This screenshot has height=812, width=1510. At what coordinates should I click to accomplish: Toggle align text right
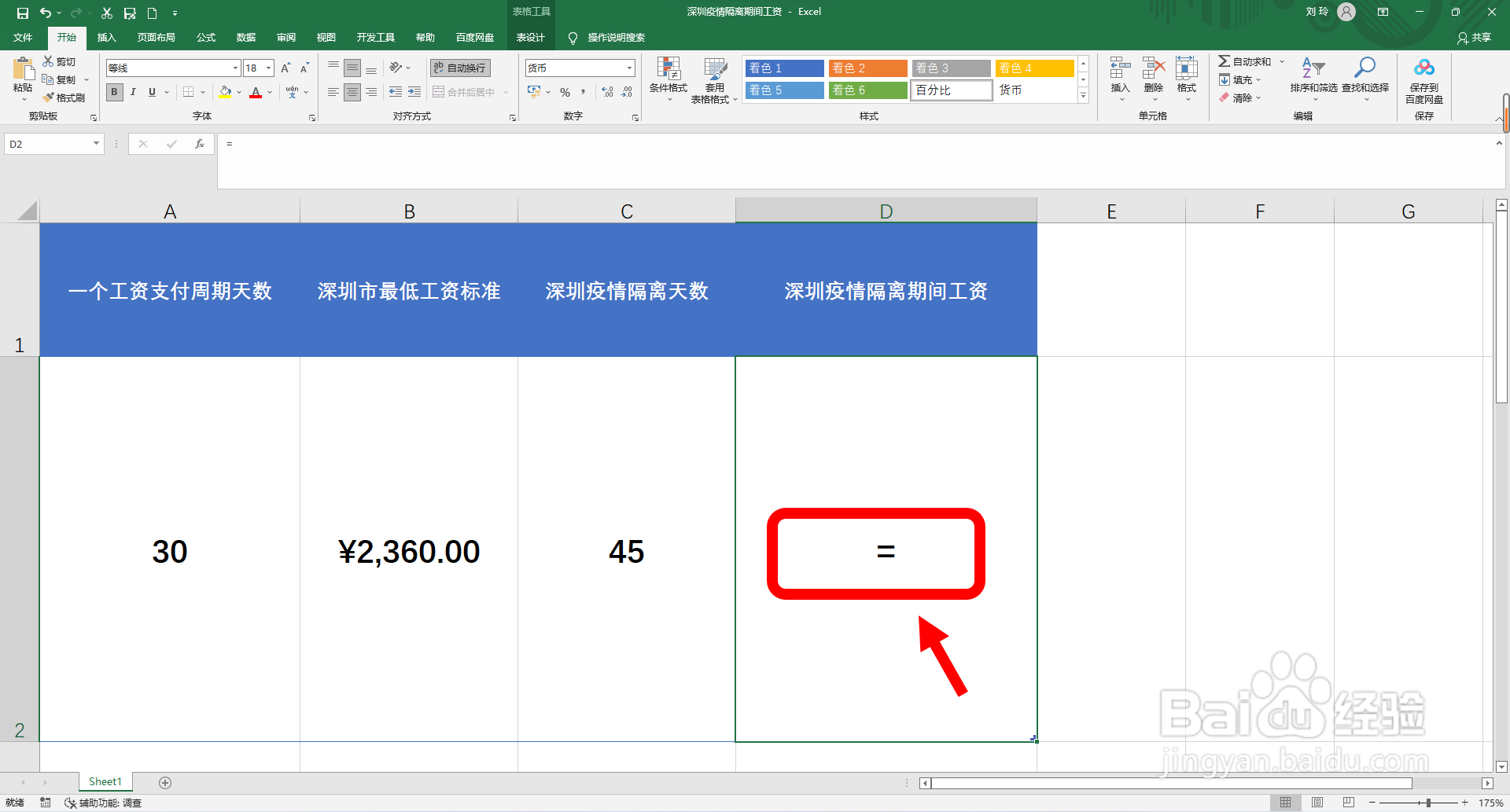click(371, 92)
